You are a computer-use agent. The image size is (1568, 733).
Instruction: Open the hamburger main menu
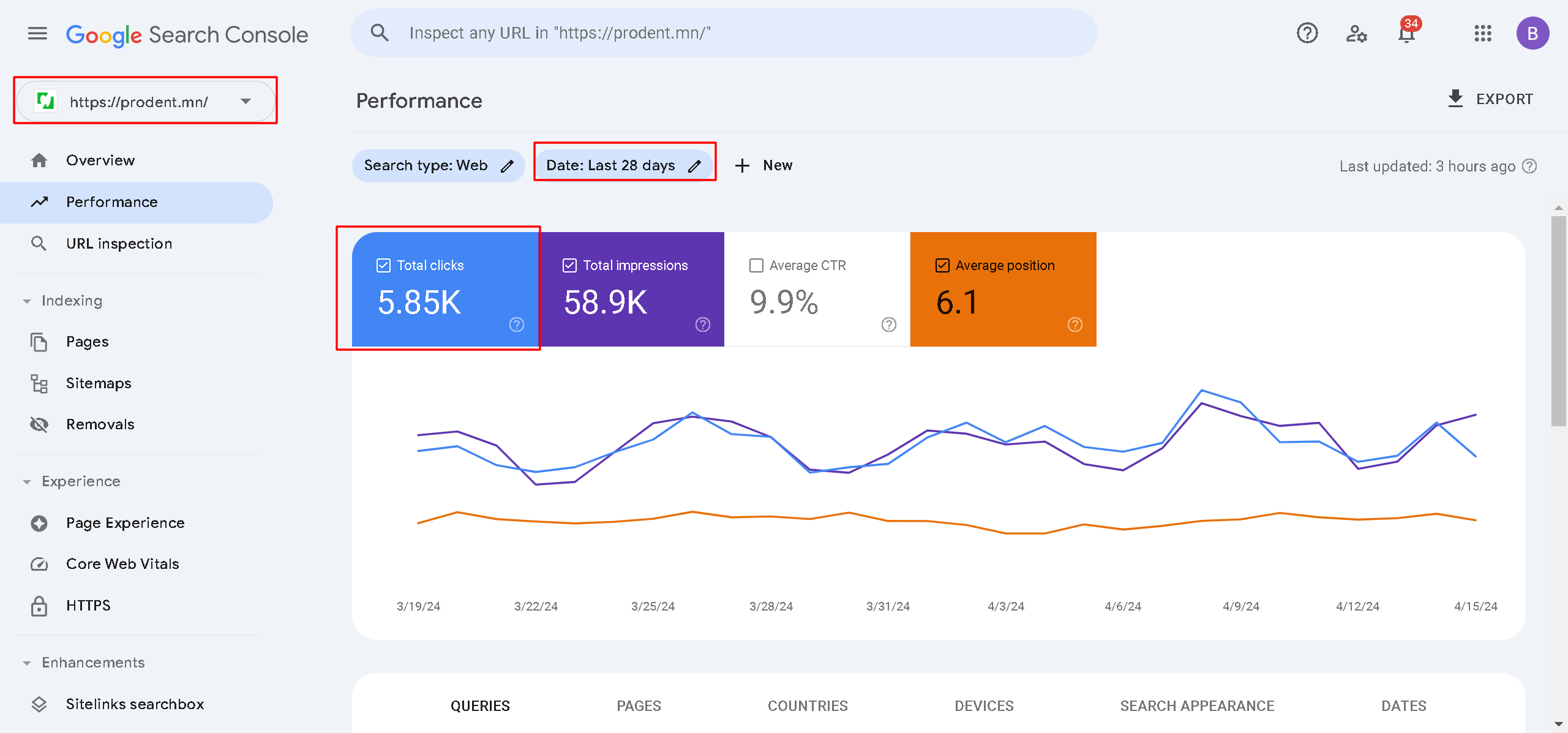click(37, 33)
